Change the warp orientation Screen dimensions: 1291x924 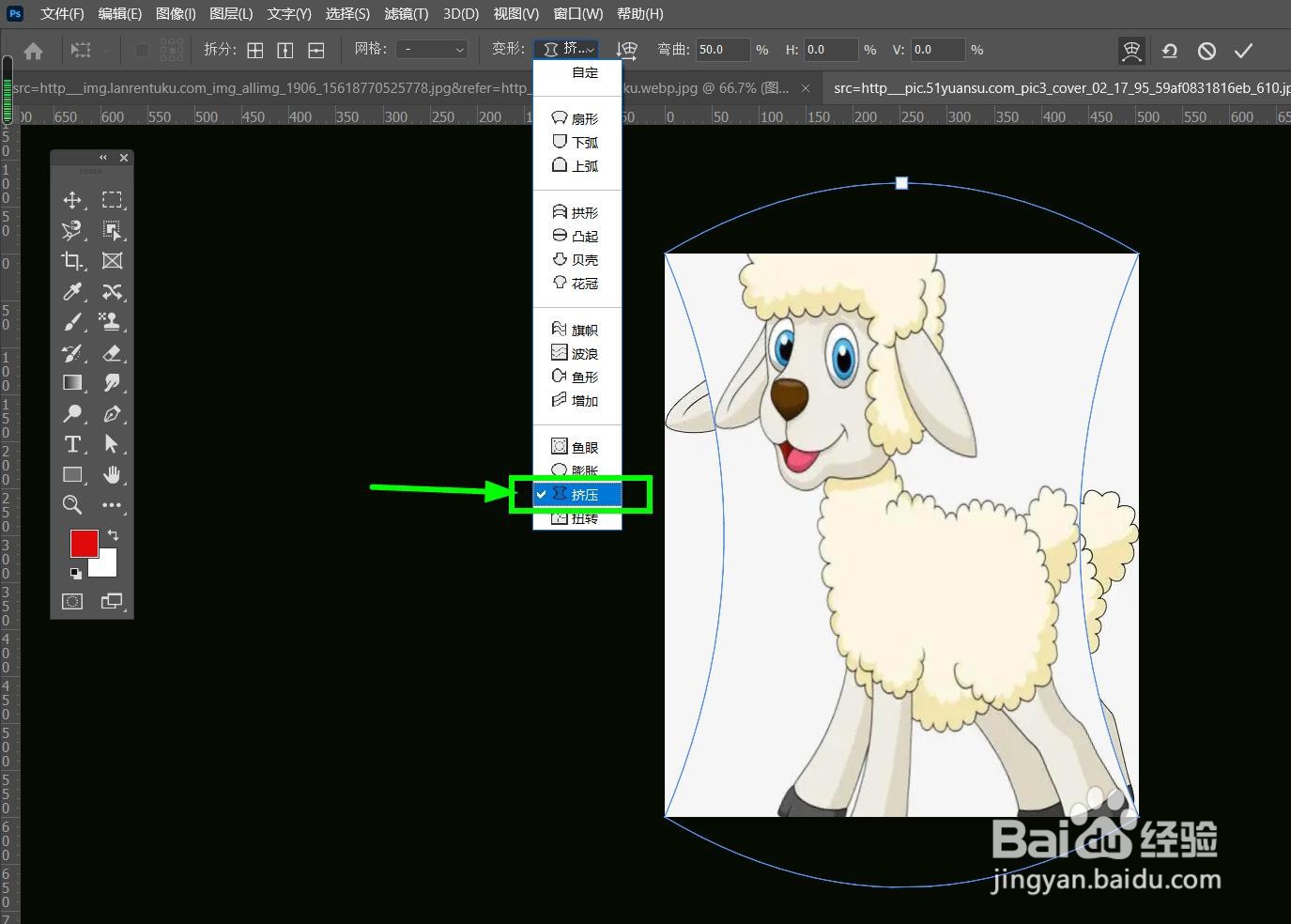click(x=626, y=51)
